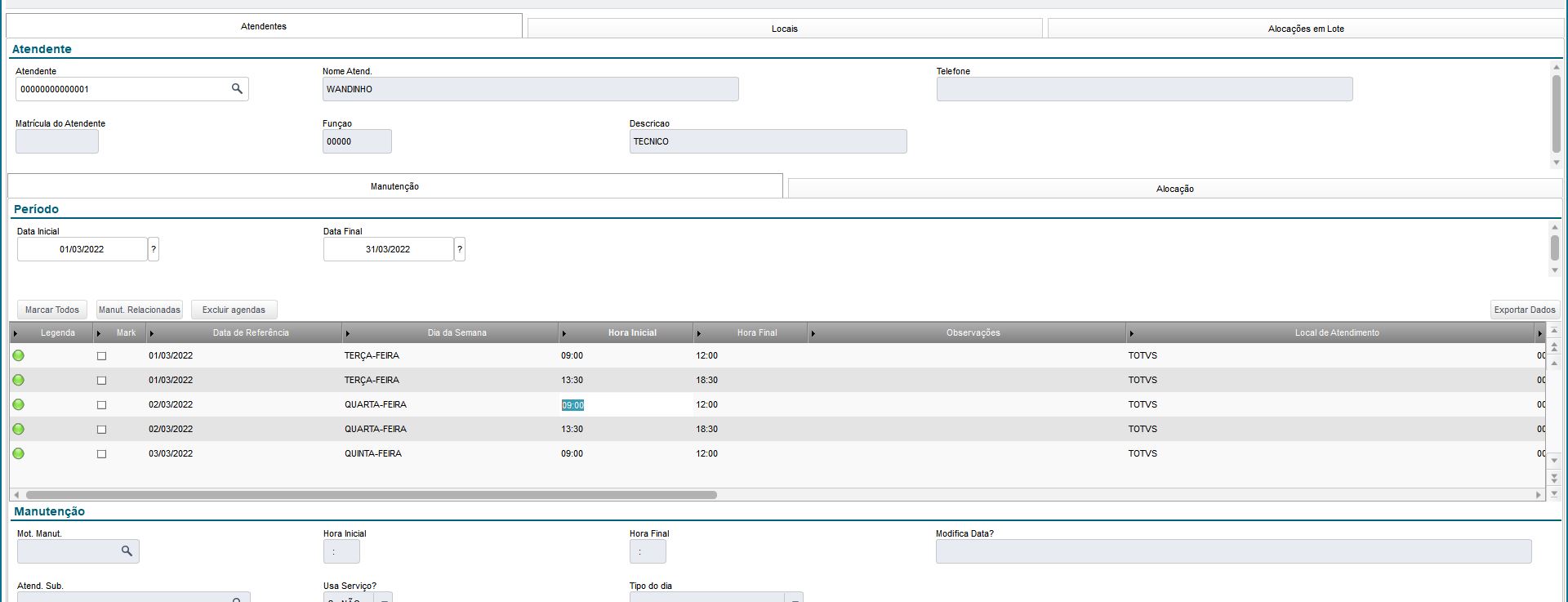Click green legend dot for 01/03/2022 13:30 row

pyautogui.click(x=19, y=380)
